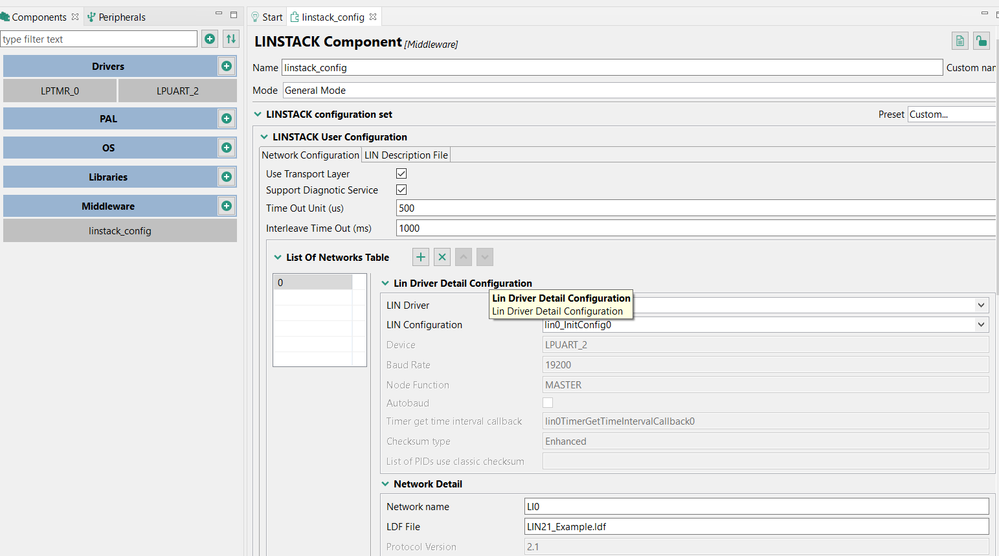Maximize the Components panel
The height and width of the screenshot is (556, 999).
[x=233, y=14]
